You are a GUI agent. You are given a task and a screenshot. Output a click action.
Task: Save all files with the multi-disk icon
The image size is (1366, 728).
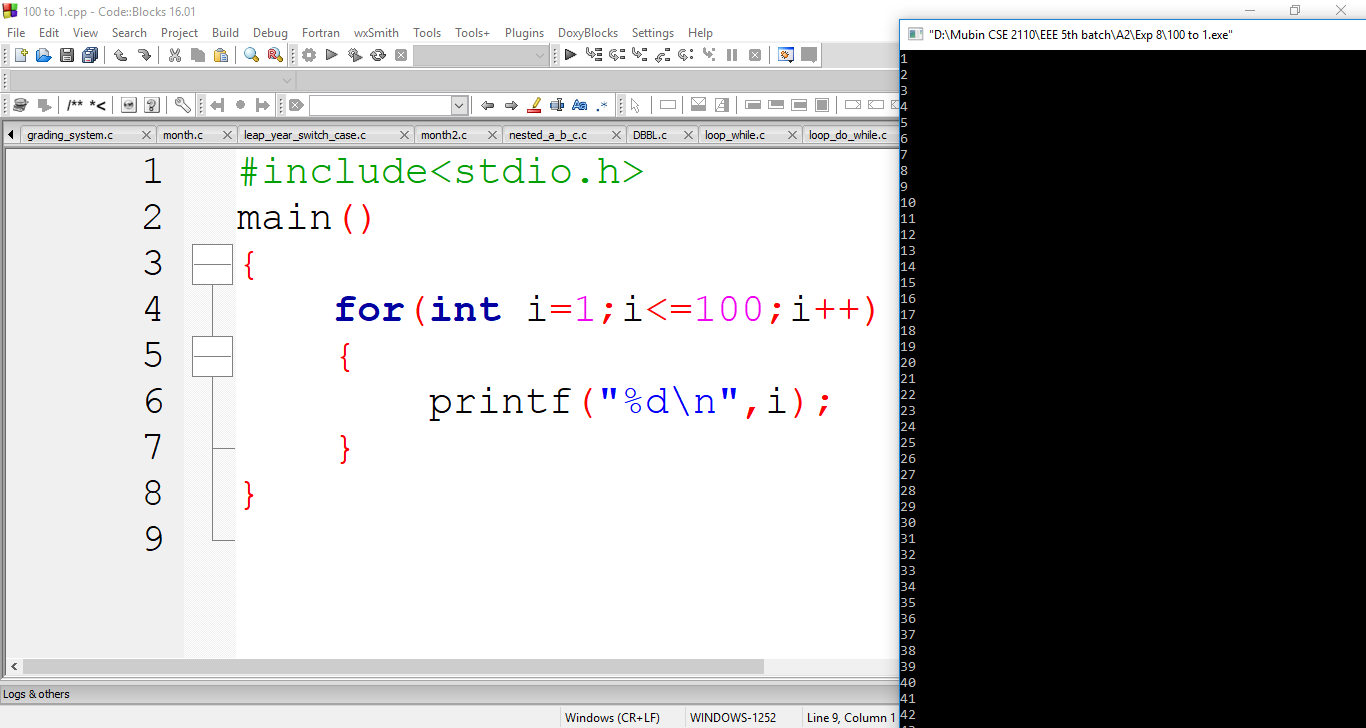click(x=90, y=55)
